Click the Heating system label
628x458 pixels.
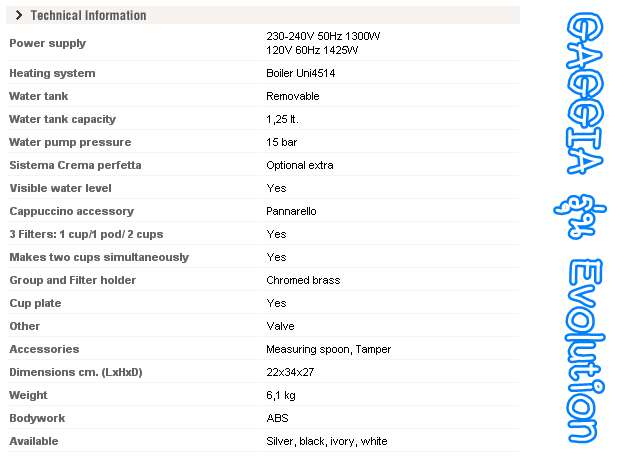coord(52,73)
